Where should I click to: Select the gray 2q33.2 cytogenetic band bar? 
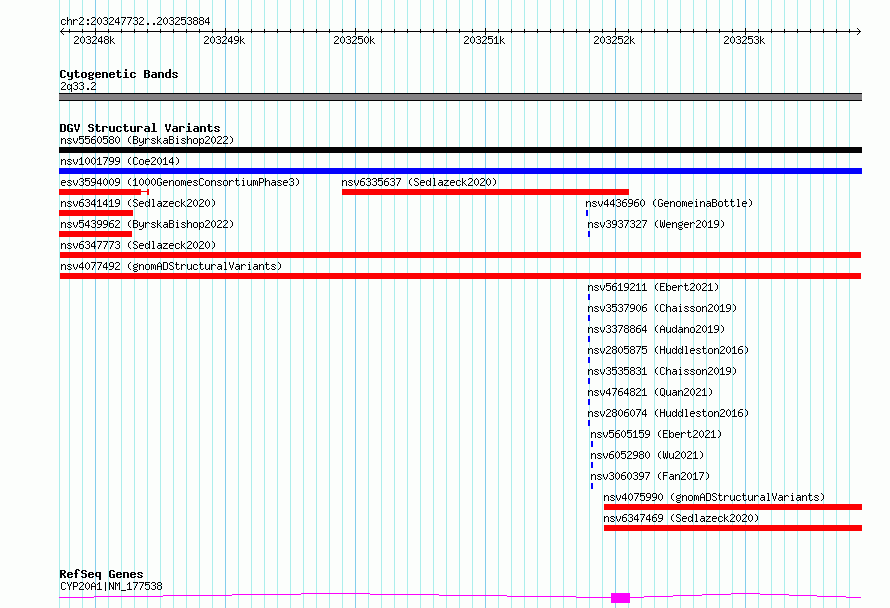click(x=460, y=97)
